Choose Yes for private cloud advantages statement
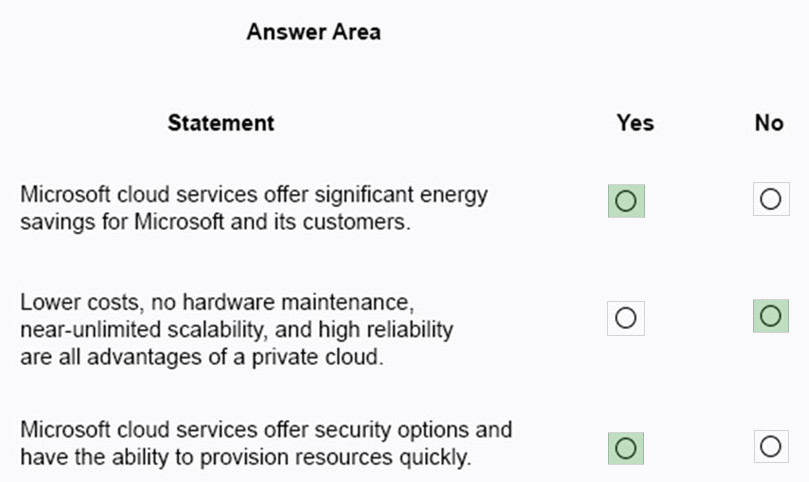 coord(626,318)
